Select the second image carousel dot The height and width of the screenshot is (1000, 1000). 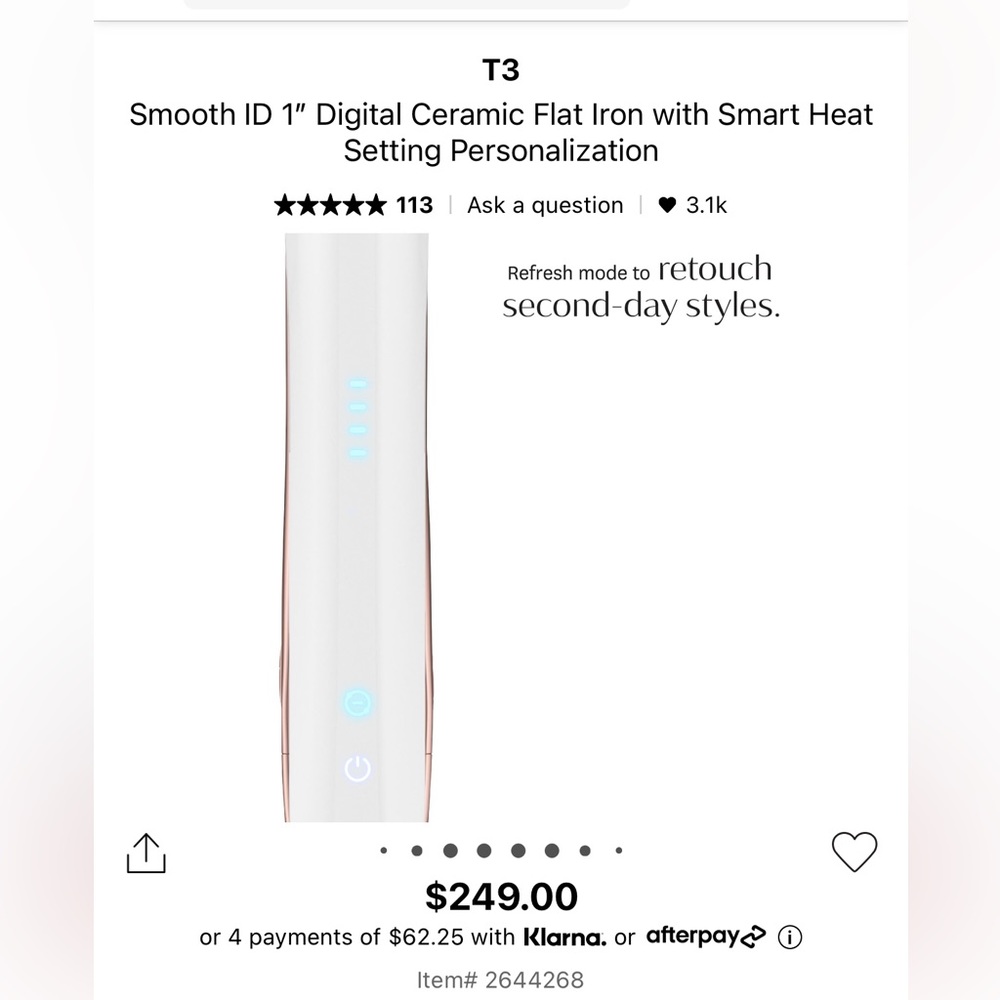tap(417, 851)
